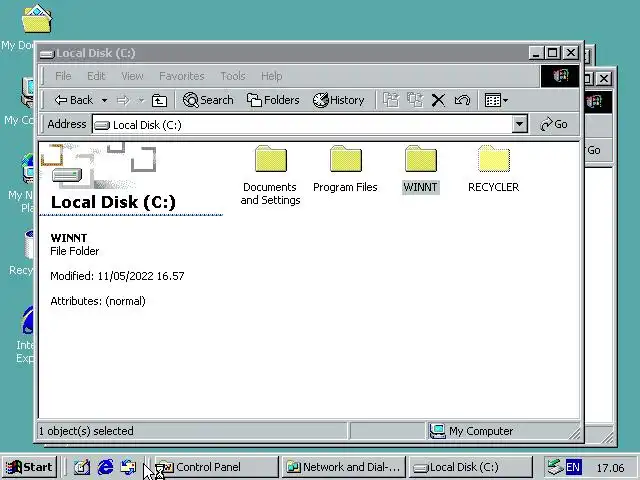Open the Views dropdown button
640x480 pixels.
496,100
